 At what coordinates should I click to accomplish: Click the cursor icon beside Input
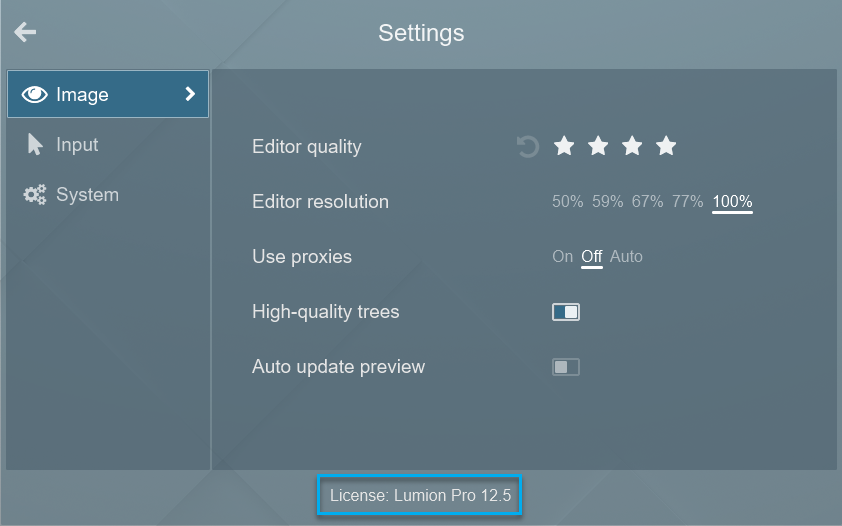point(35,145)
